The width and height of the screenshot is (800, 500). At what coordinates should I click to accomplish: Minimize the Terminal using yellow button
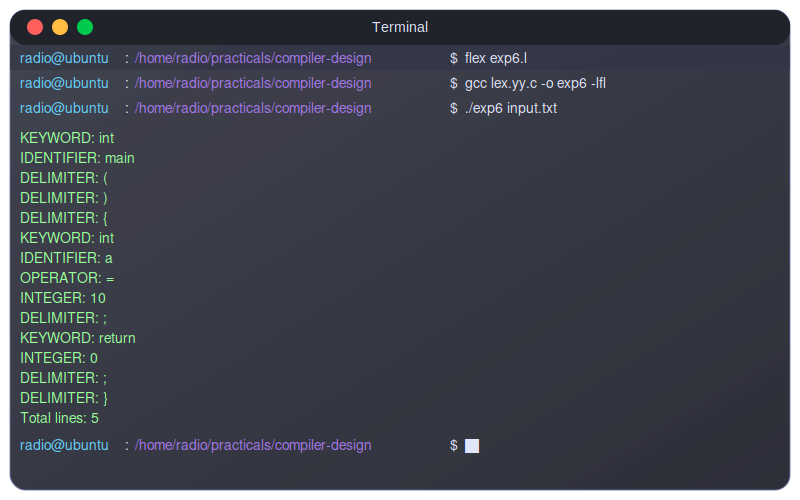point(60,27)
